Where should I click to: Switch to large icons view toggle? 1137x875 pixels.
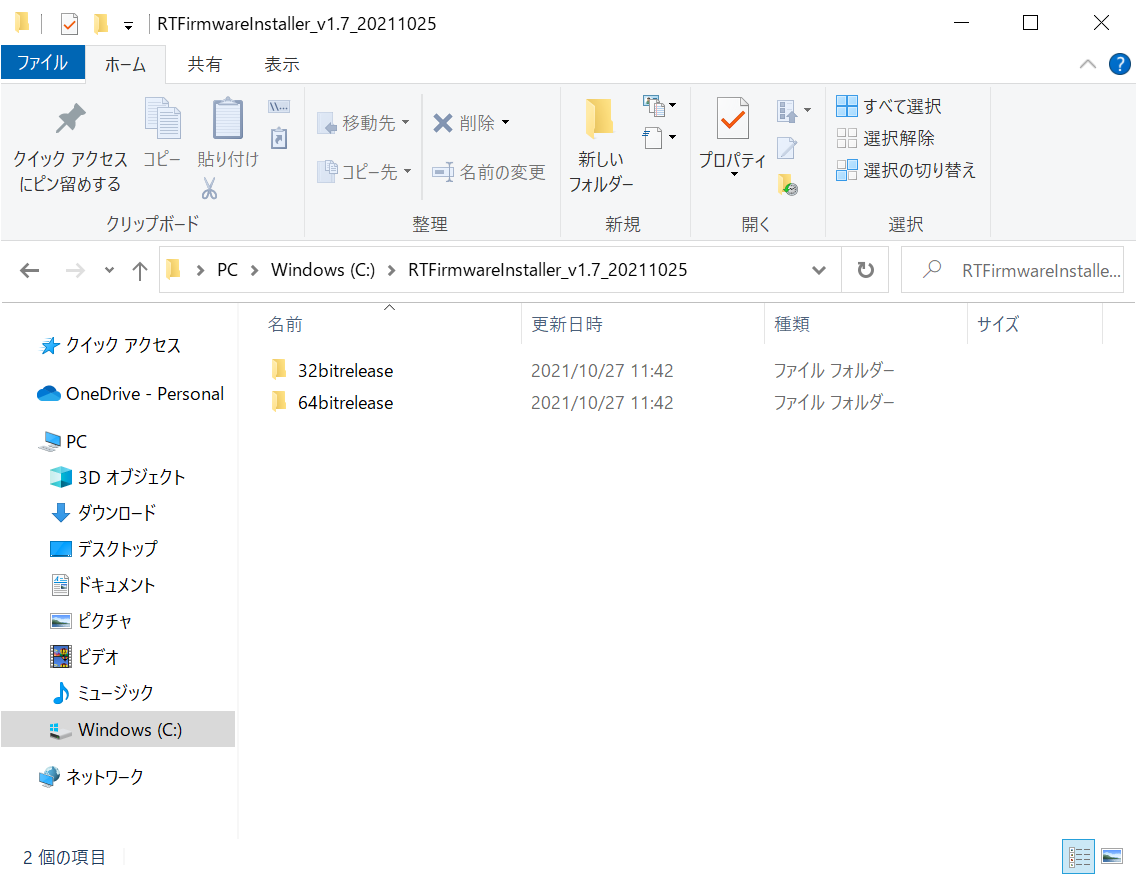[x=1111, y=856]
